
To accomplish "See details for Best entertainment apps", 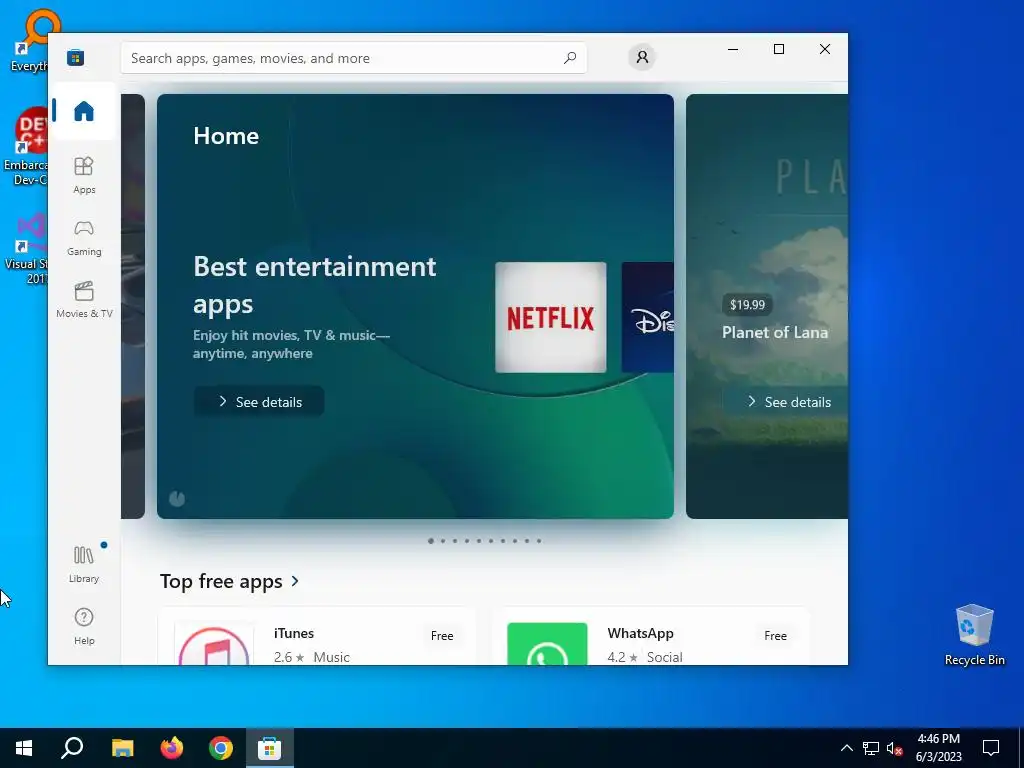I will (259, 402).
